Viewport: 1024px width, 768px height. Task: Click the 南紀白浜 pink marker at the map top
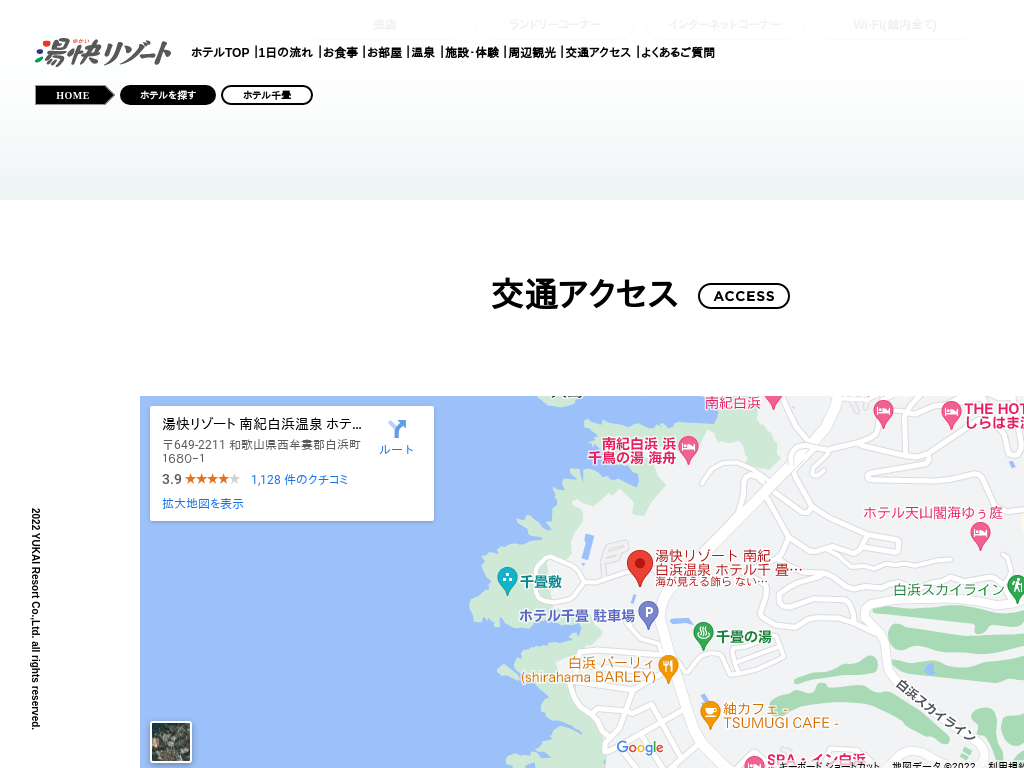point(773,400)
